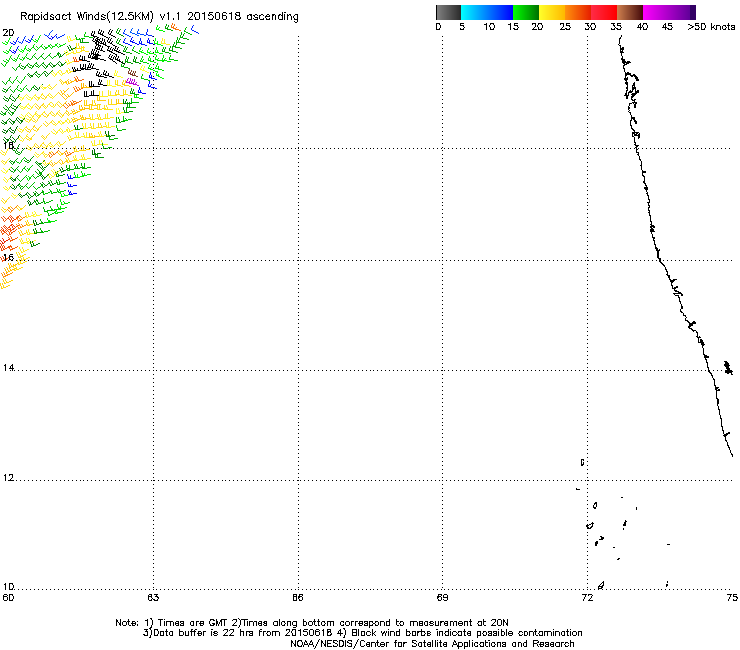Click the '>50 knots' legend label

711,27
